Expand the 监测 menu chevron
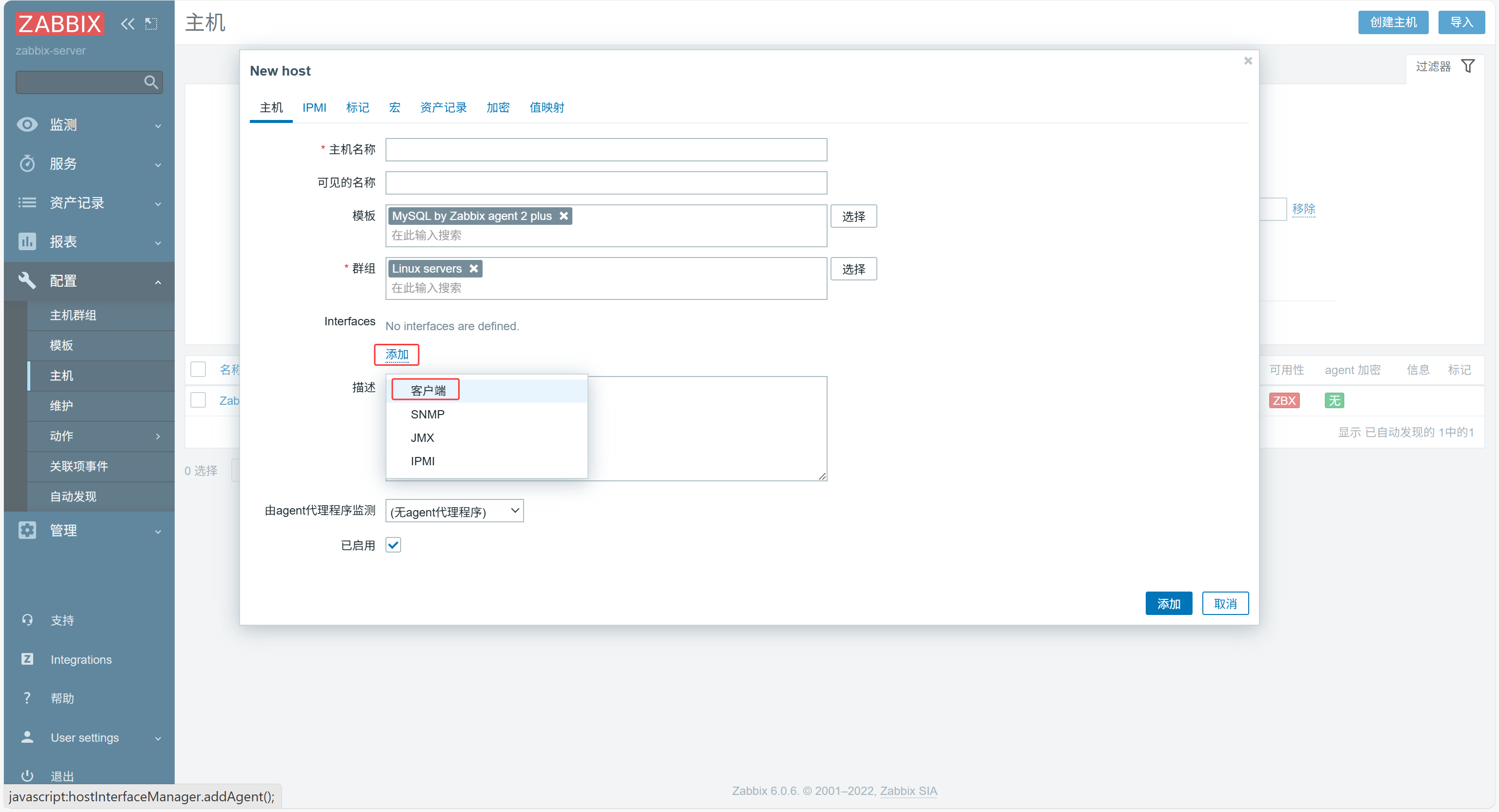The height and width of the screenshot is (812, 1499). (x=158, y=126)
